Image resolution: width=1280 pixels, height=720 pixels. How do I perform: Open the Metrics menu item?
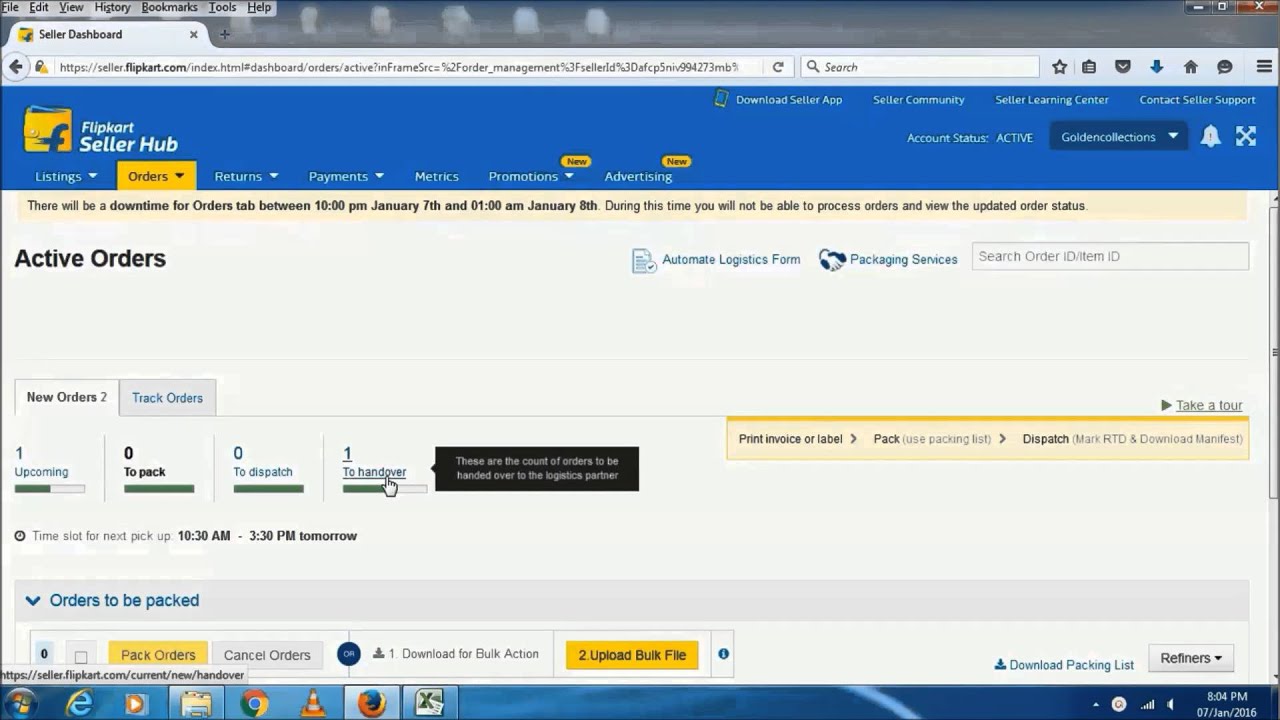pos(437,176)
